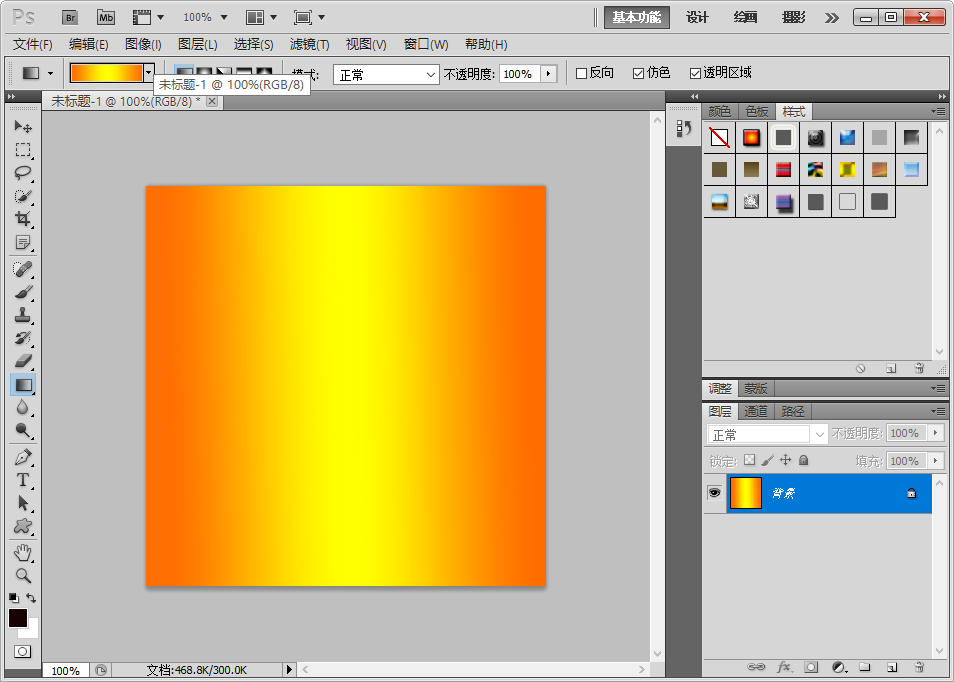Screen dimensions: 954x682
Task: Select the Zoom tool
Action: (x=23, y=576)
